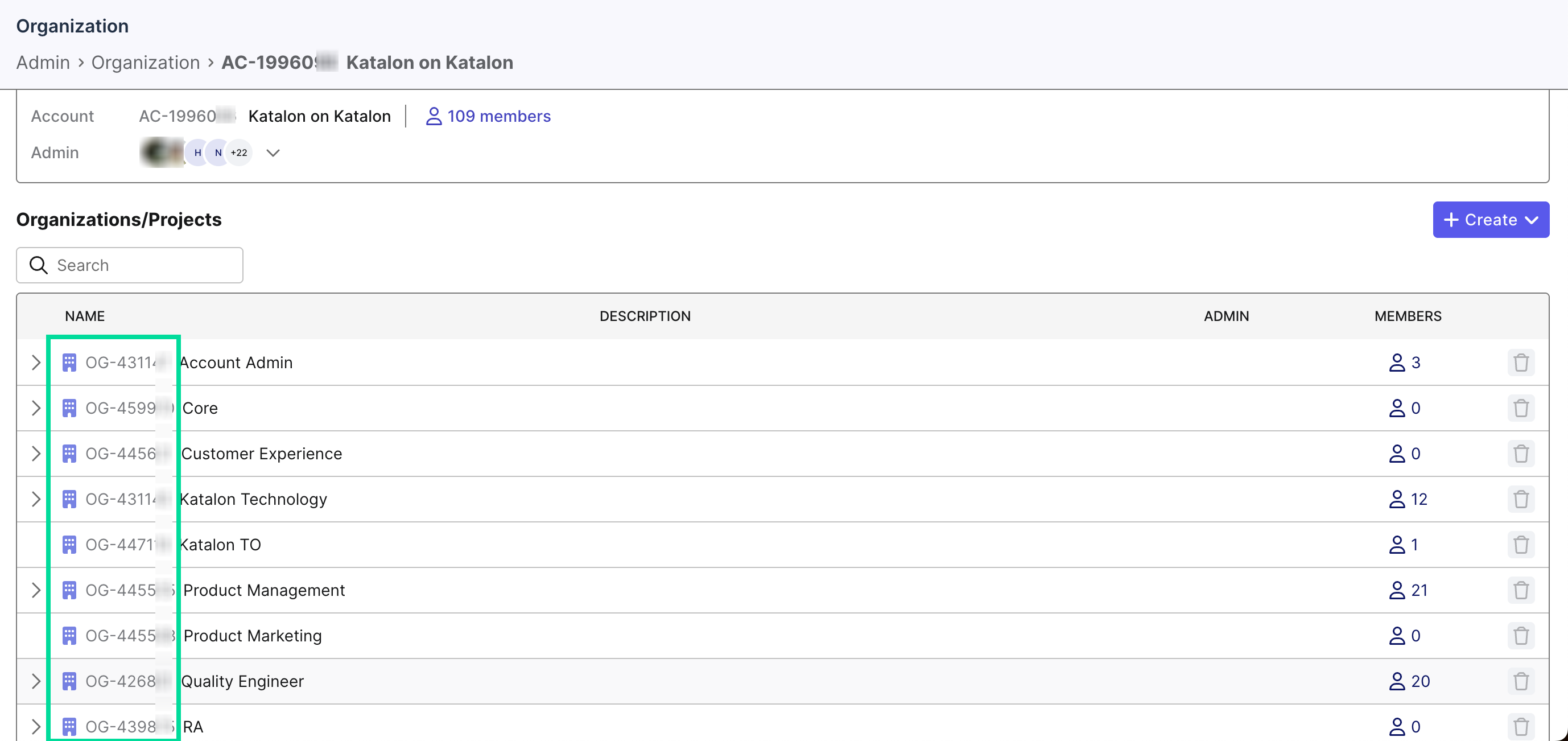1568x741 pixels.
Task: Expand the Product Management row
Action: [35, 590]
